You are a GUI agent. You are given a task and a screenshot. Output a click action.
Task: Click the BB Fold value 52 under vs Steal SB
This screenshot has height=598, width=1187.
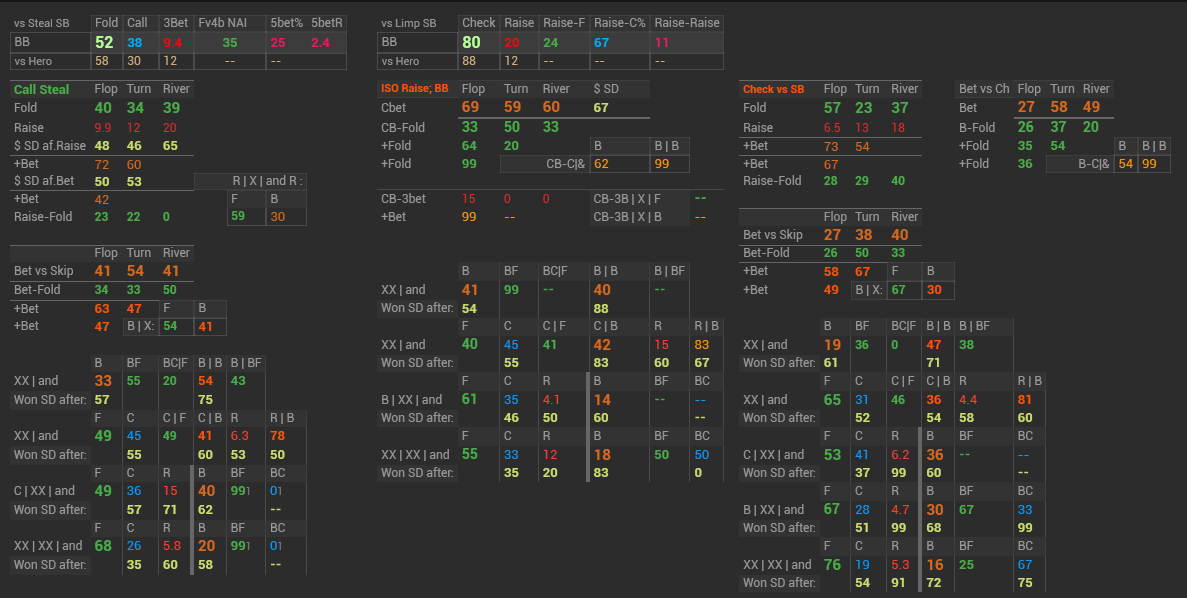tap(104, 42)
